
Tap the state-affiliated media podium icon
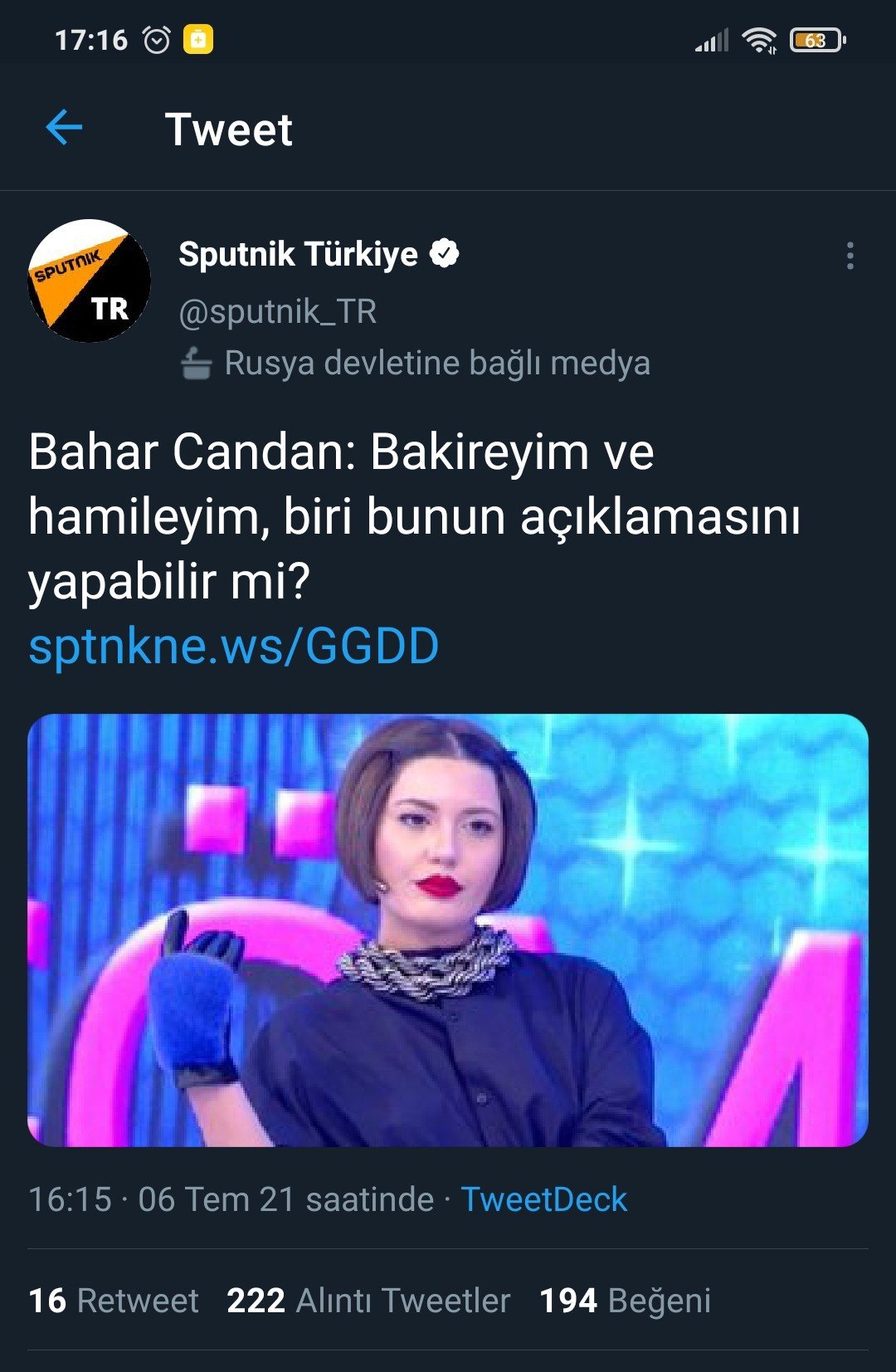coord(196,364)
